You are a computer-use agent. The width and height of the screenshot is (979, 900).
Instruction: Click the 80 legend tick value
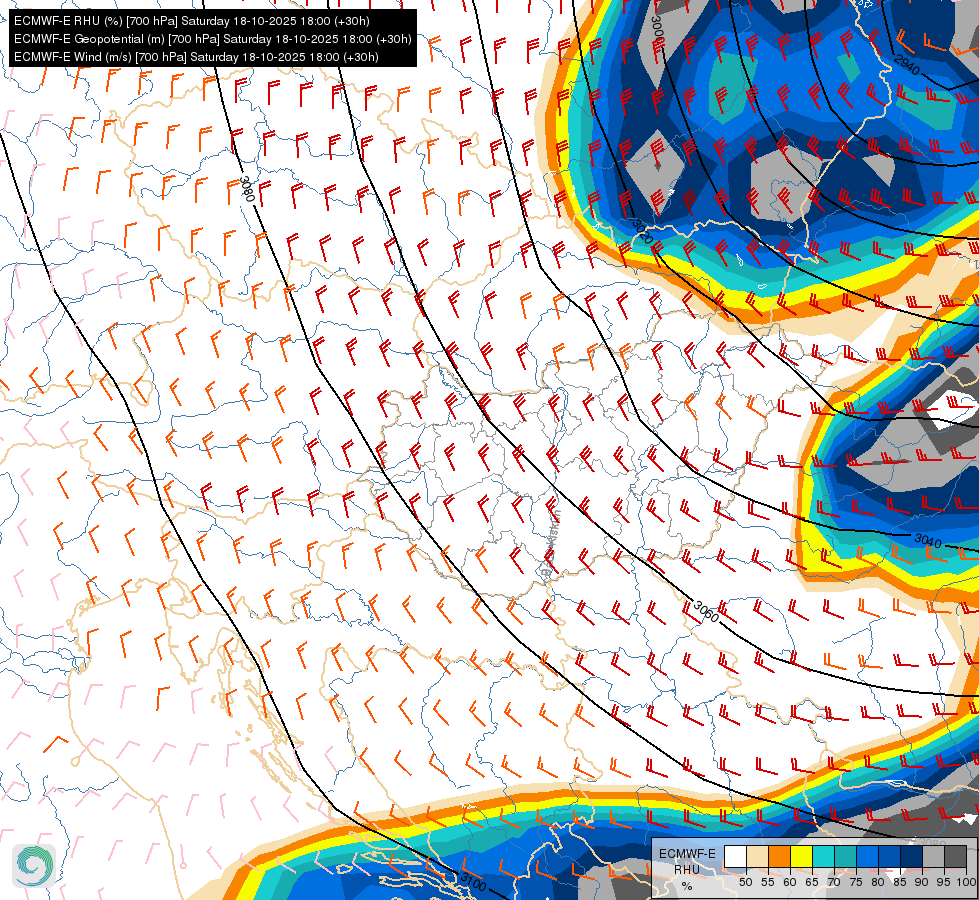pyautogui.click(x=878, y=882)
